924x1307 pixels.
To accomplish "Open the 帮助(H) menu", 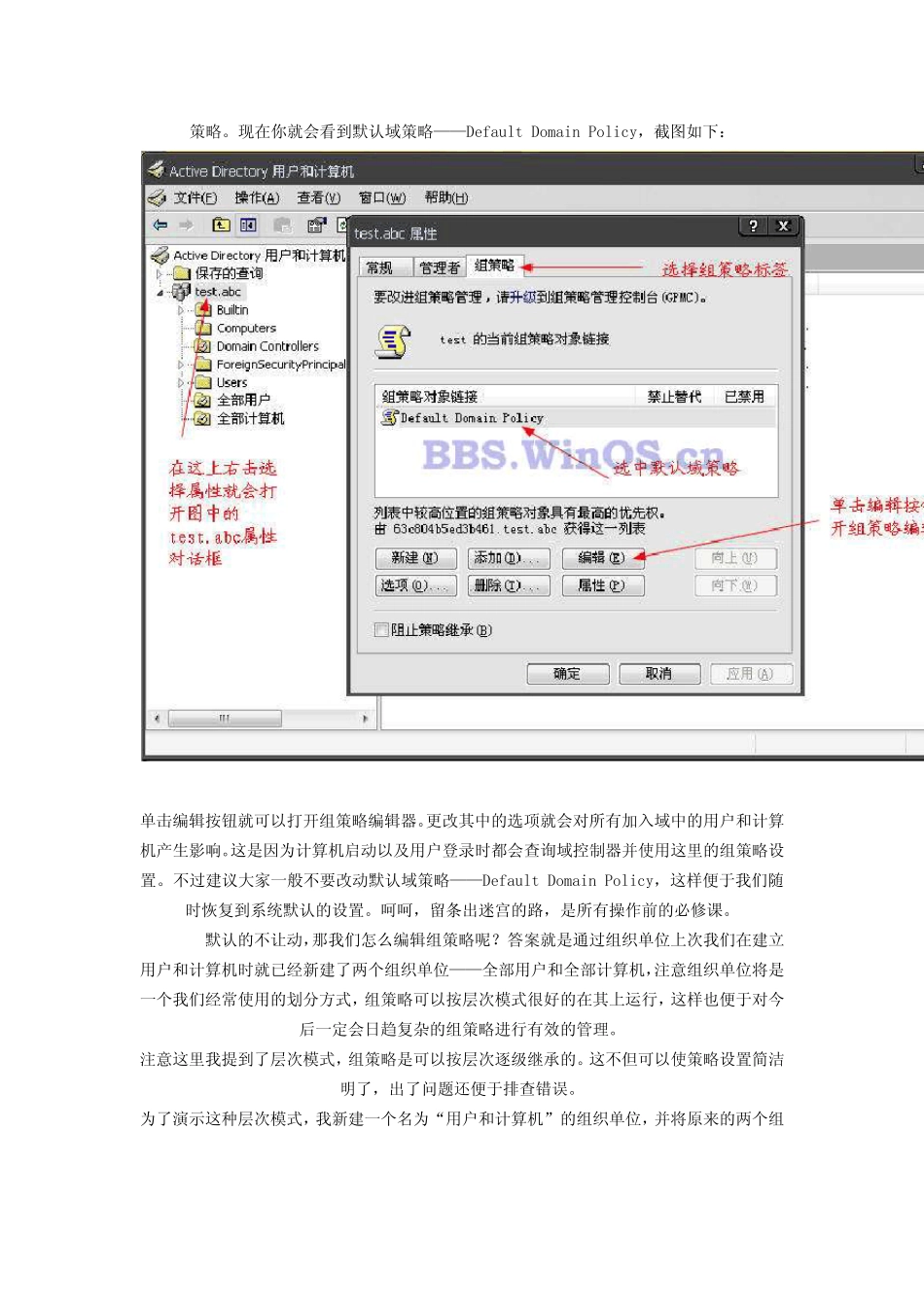I will 446,197.
